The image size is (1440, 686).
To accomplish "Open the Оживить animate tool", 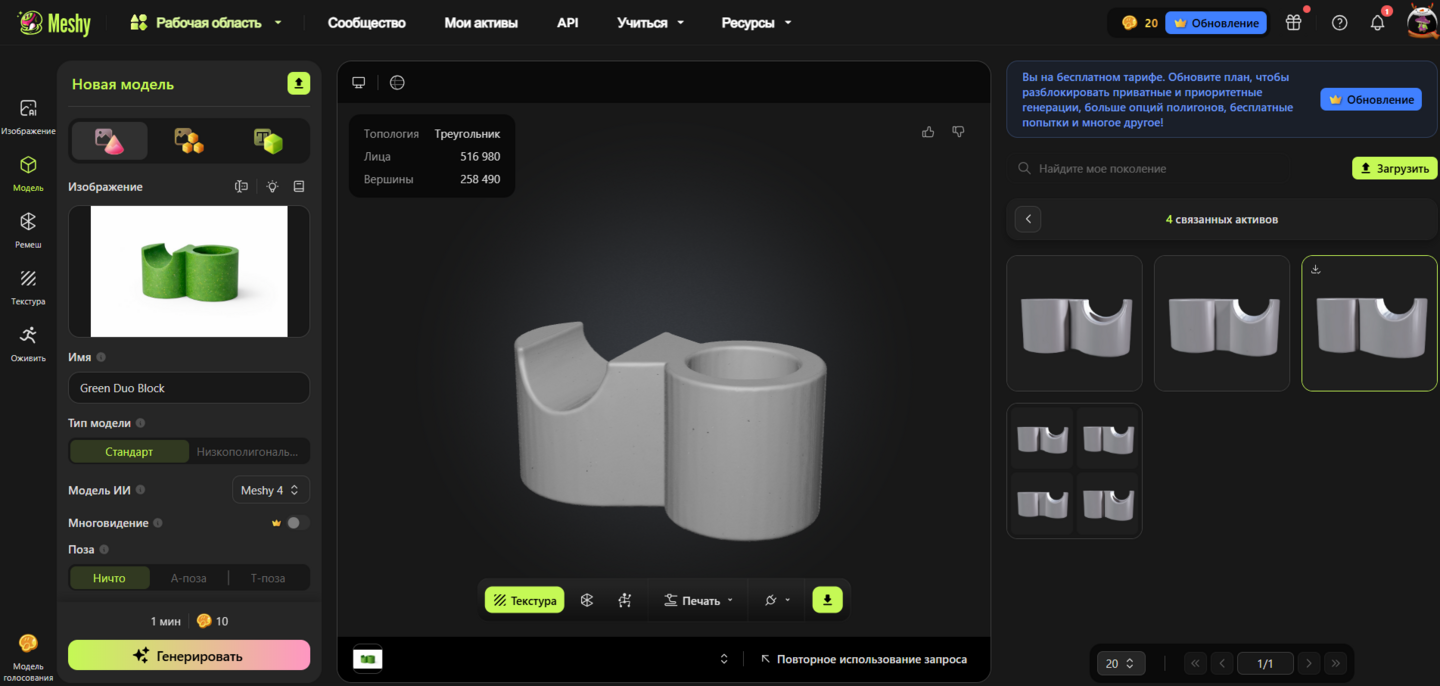I will [x=28, y=343].
